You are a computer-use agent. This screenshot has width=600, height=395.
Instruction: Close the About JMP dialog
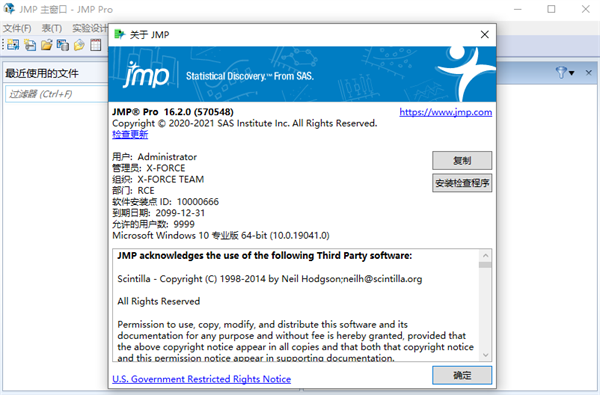[x=484, y=34]
